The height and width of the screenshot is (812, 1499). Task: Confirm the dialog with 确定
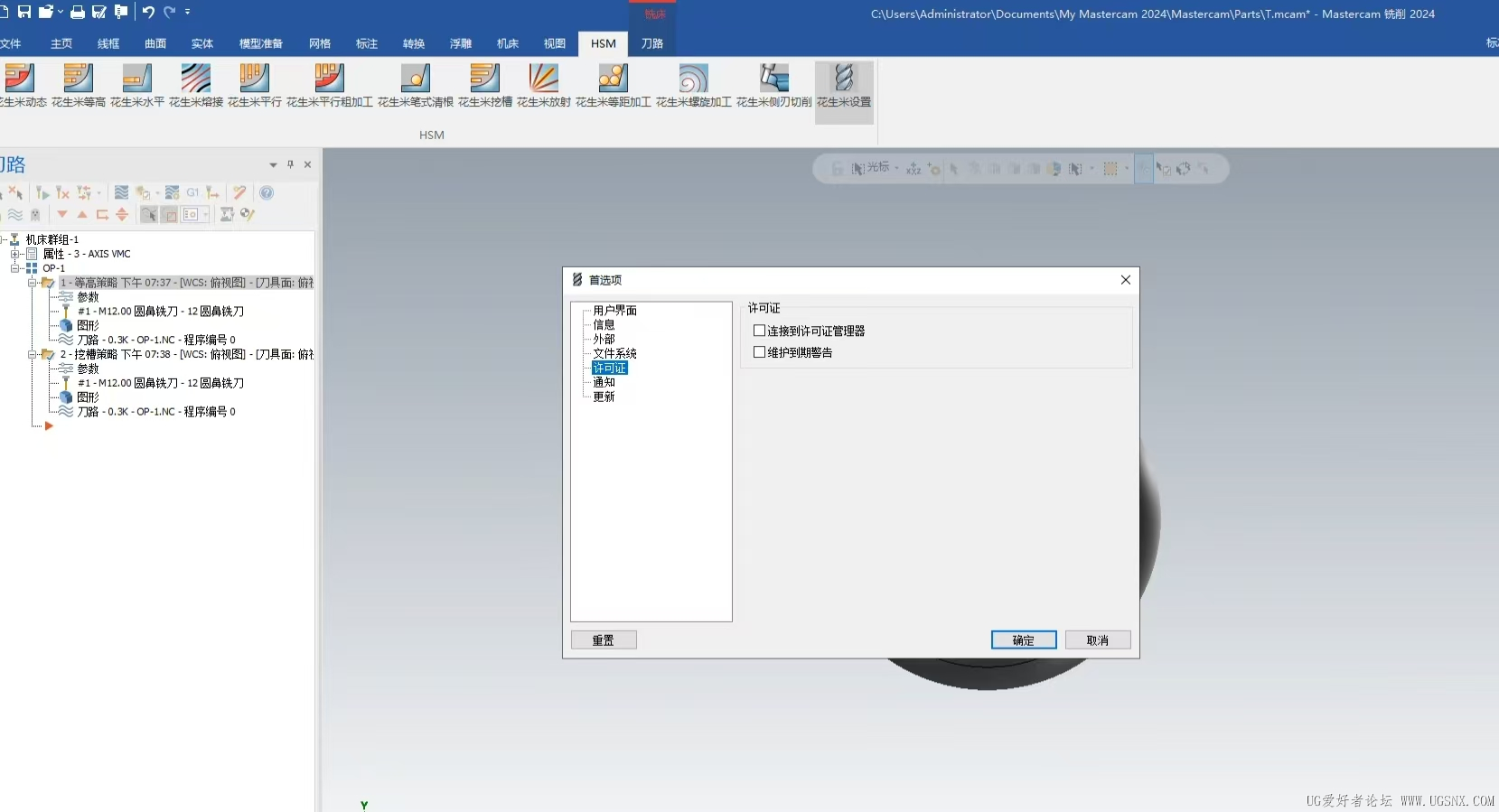(1024, 639)
